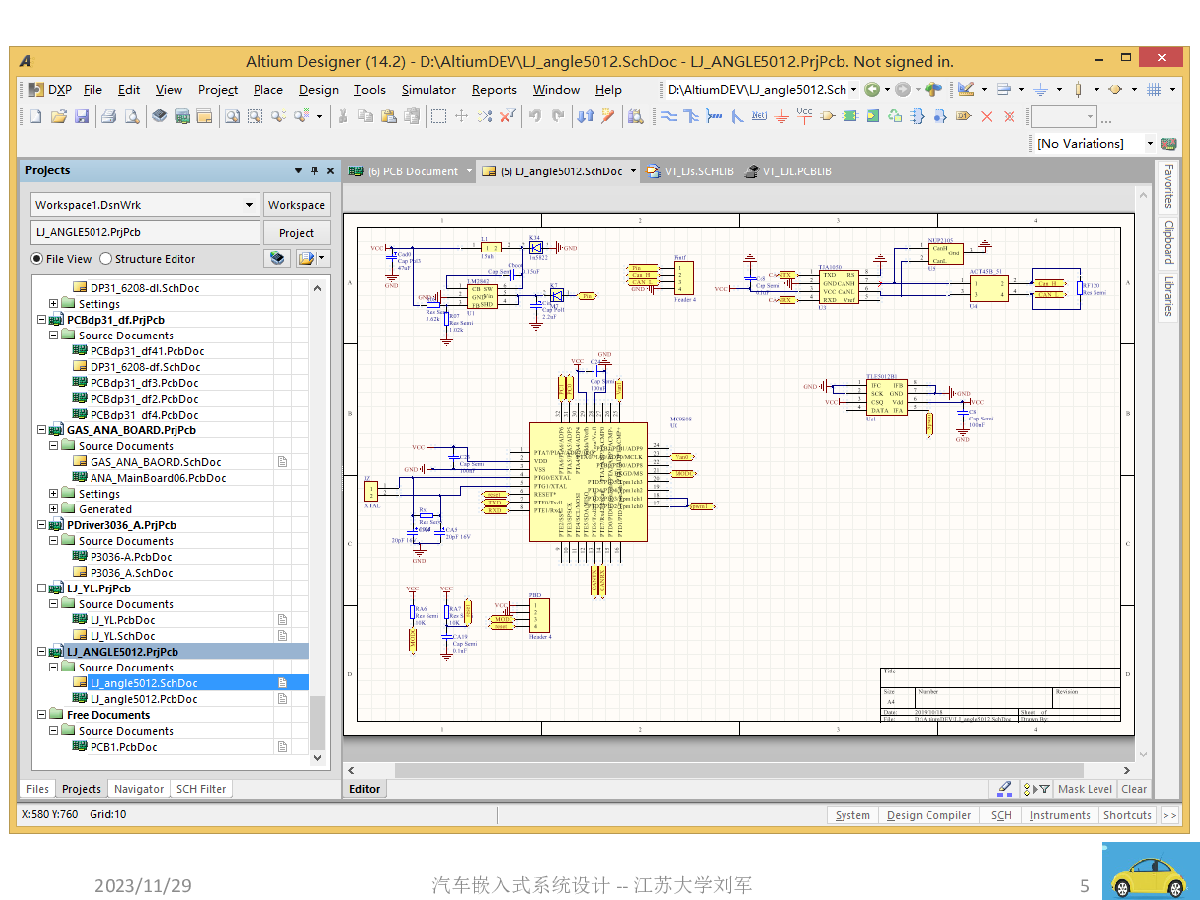Click the Select Inside Area dashed-rectangle icon
Image resolution: width=1200 pixels, height=900 pixels.
(438, 116)
